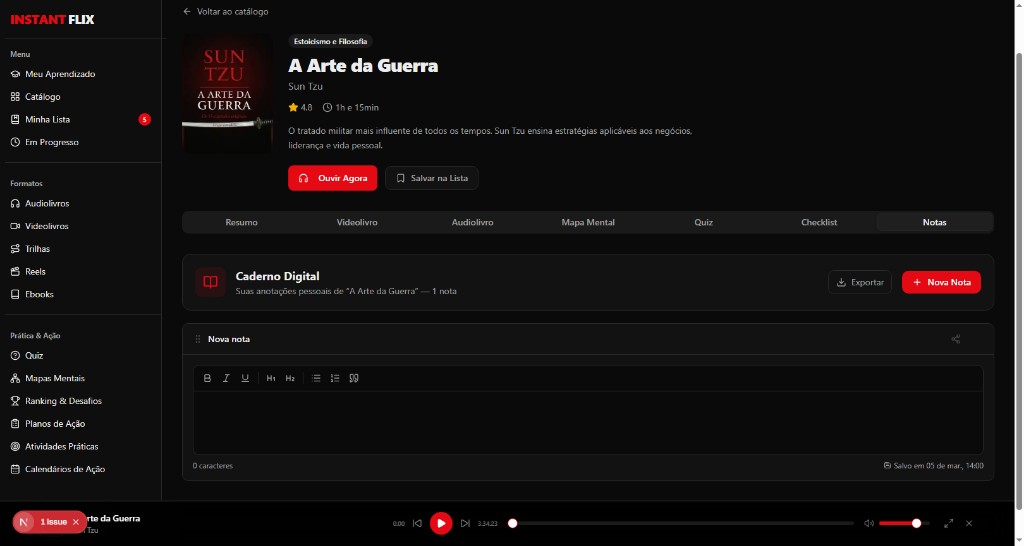Insert a quote block
Screen dimensions: 1024x546
click(354, 378)
